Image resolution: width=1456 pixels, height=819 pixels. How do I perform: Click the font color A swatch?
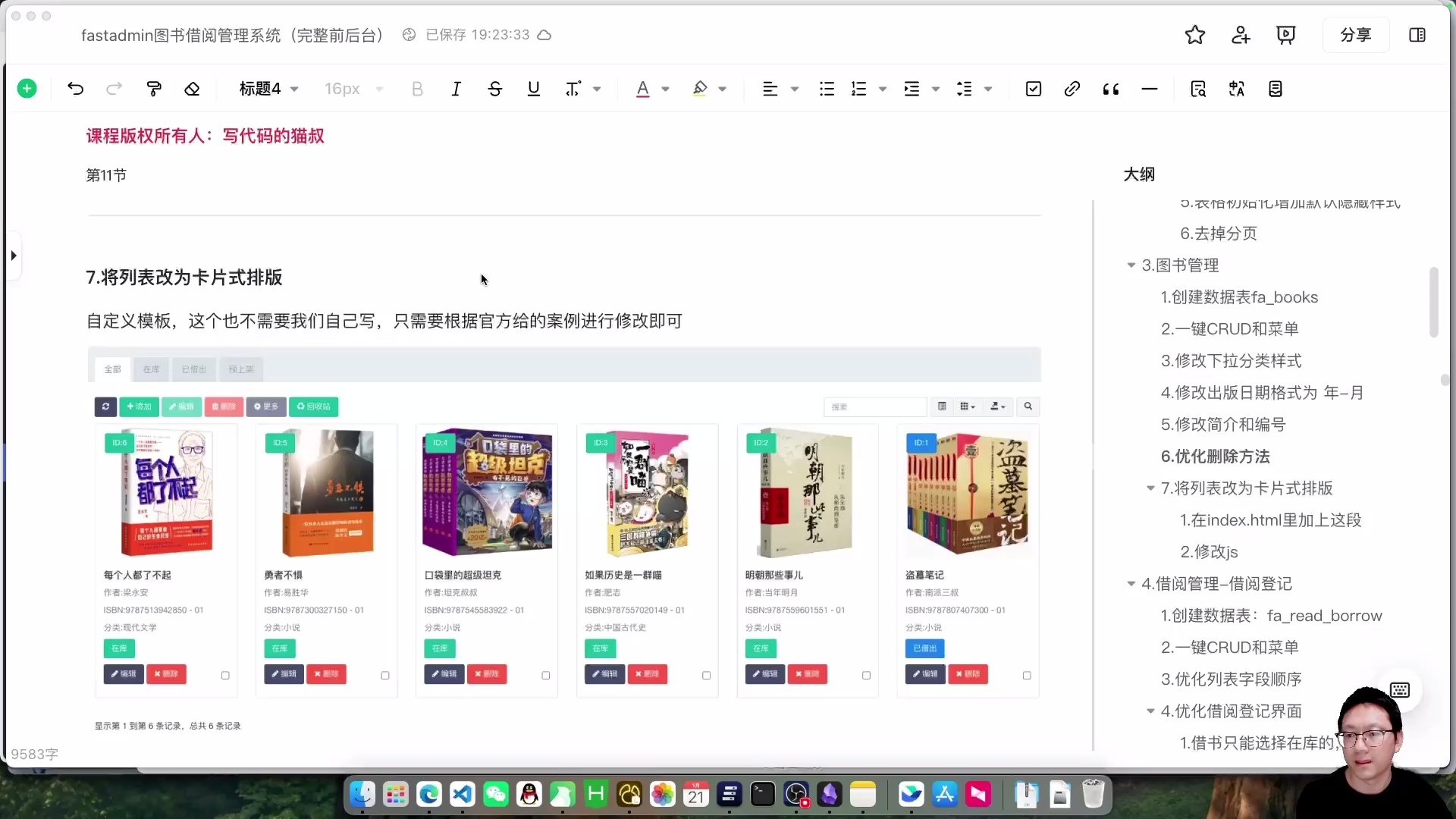[x=642, y=89]
